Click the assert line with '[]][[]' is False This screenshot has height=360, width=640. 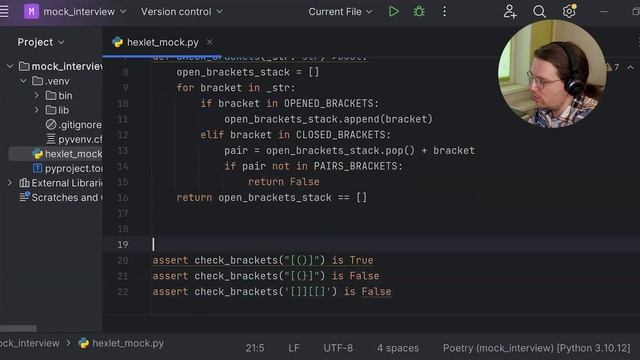click(x=272, y=291)
